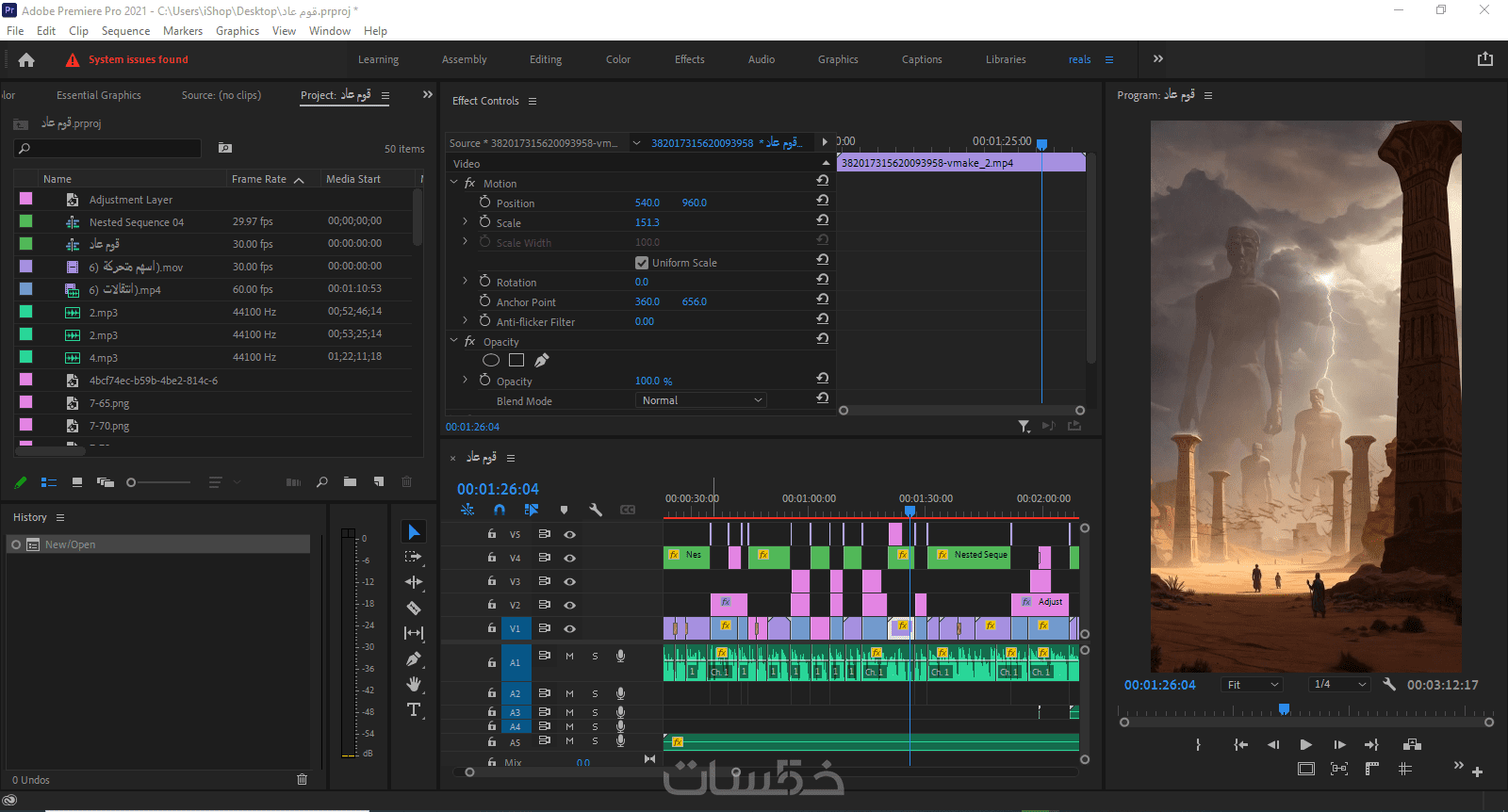Click the Home icon
Viewport: 1508px width, 812px height.
click(26, 59)
